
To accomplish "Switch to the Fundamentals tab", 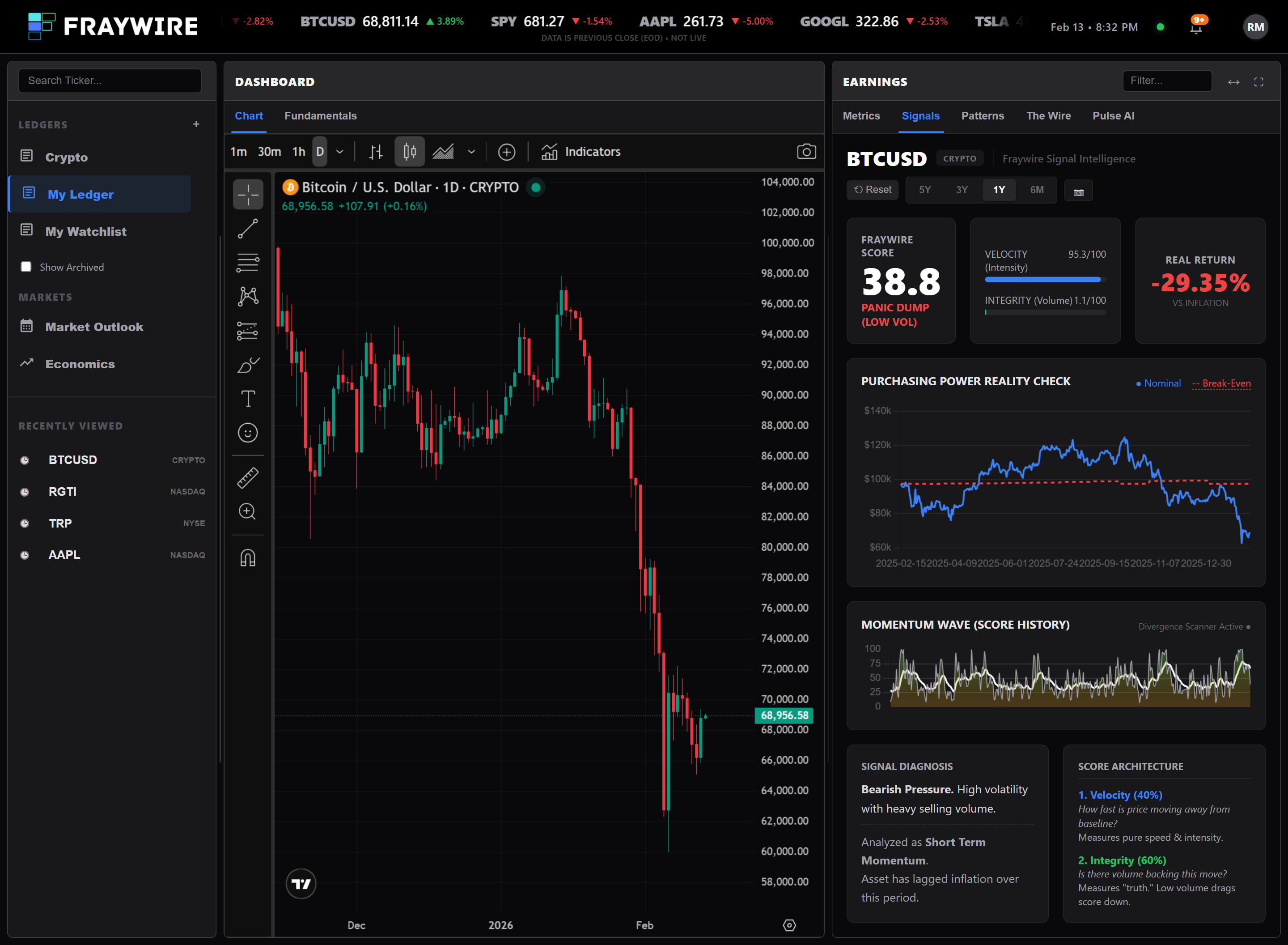I will tap(320, 115).
